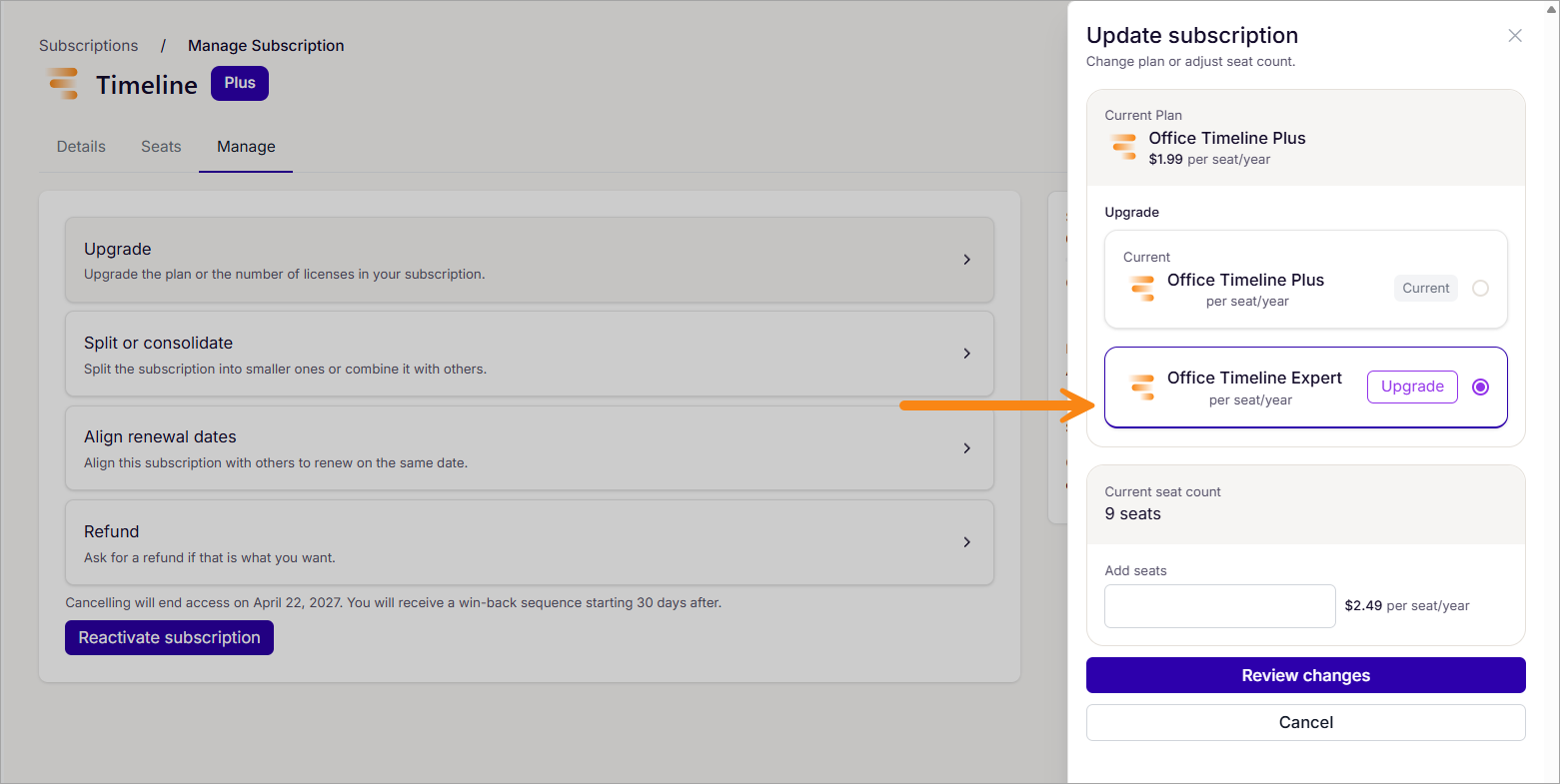
Task: Click 'Ask for a refund' description text
Action: click(210, 558)
